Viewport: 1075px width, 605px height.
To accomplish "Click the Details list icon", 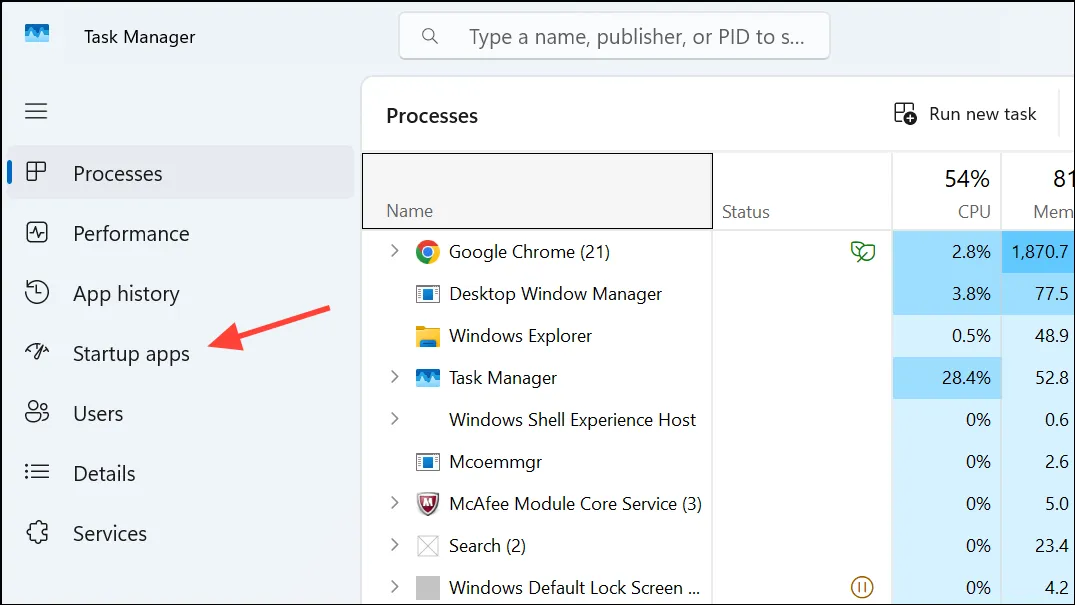I will 37,472.
